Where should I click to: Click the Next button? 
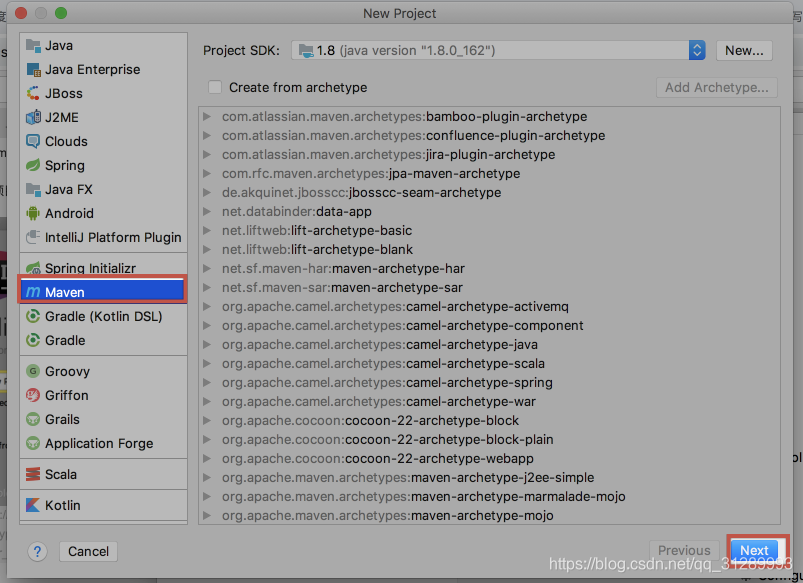754,550
